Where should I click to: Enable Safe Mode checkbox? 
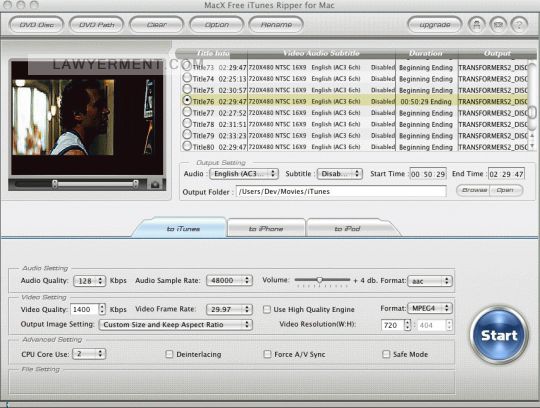pyautogui.click(x=386, y=354)
